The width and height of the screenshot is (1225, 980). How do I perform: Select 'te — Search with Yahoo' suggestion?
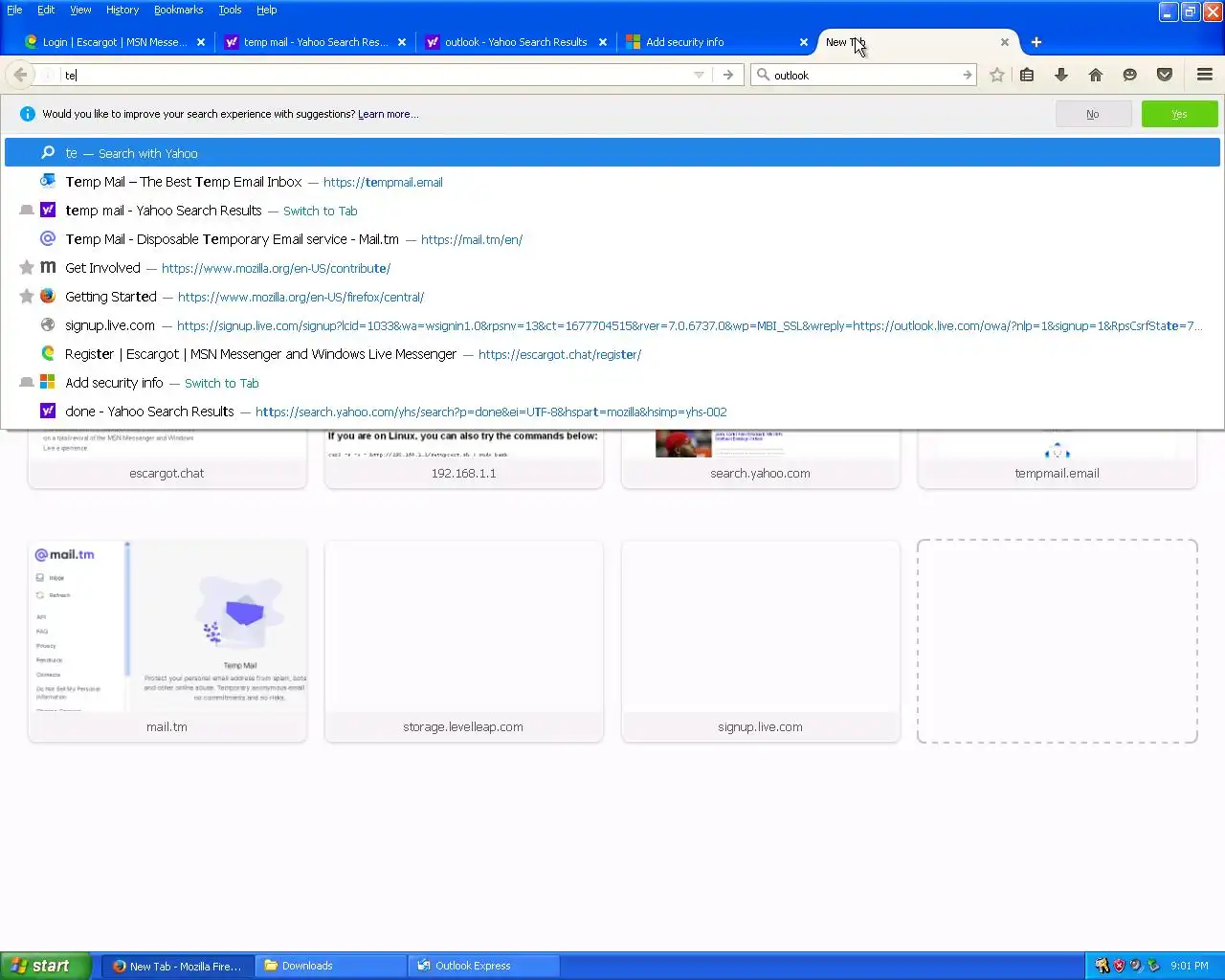tap(612, 153)
